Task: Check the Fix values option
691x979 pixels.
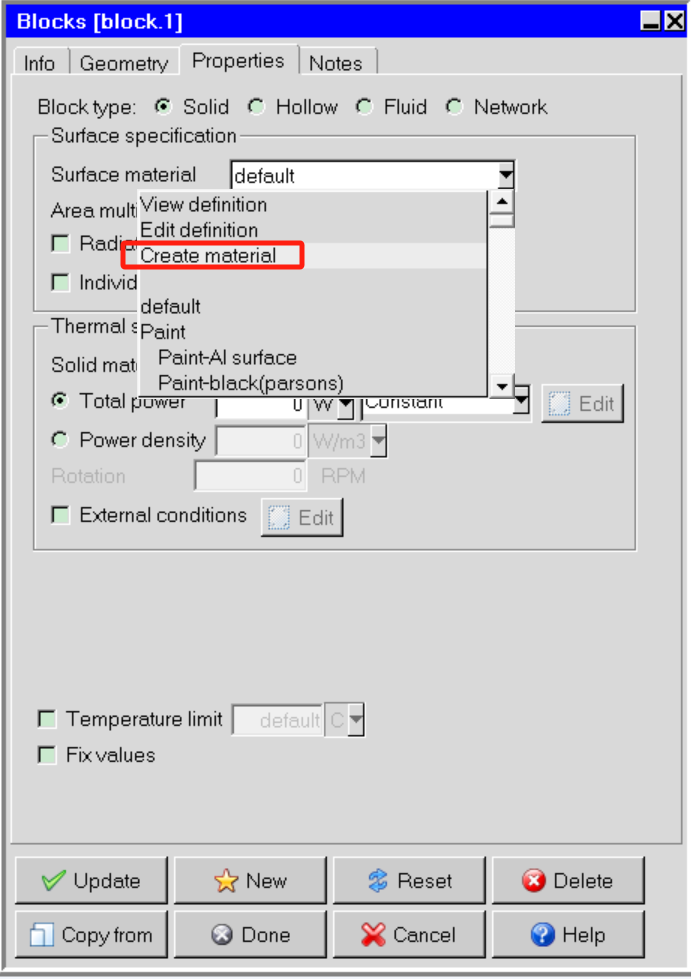Action: (47, 755)
